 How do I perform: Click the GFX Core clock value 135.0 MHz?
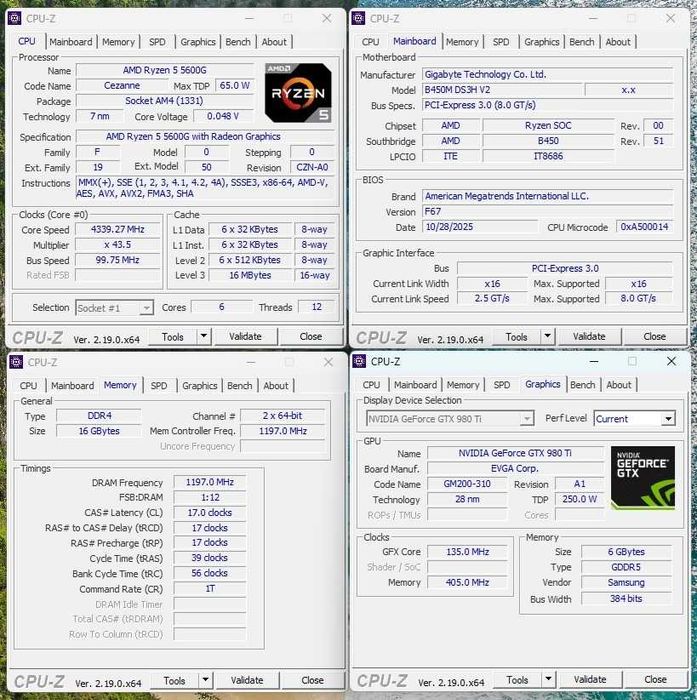(x=467, y=552)
